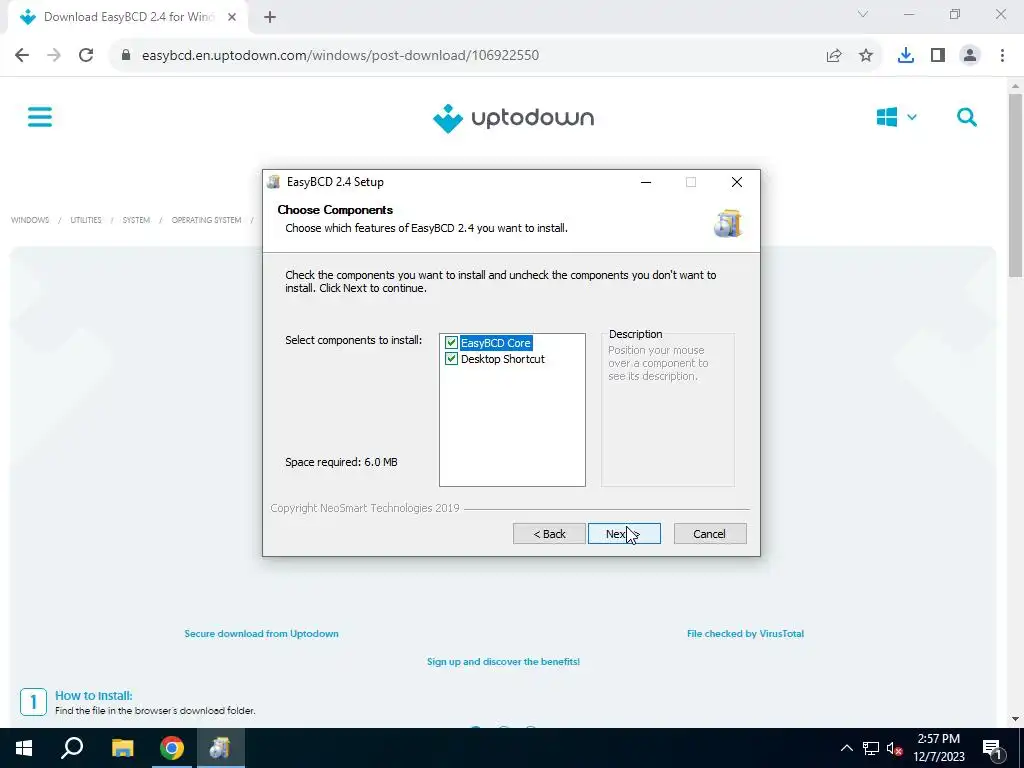Open WINDOWS breadcrumb link
Viewport: 1024px width, 768px height.
coord(30,220)
